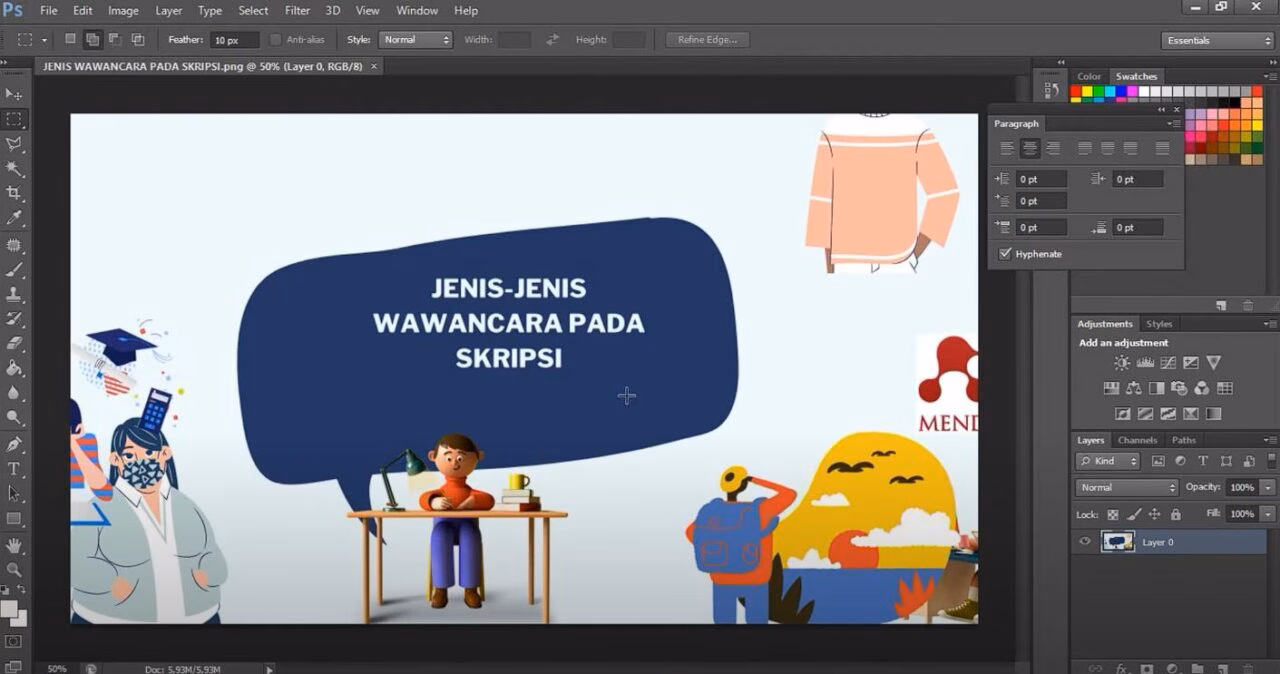
Task: Open the layer Kind filter dropdown
Action: coord(1108,461)
